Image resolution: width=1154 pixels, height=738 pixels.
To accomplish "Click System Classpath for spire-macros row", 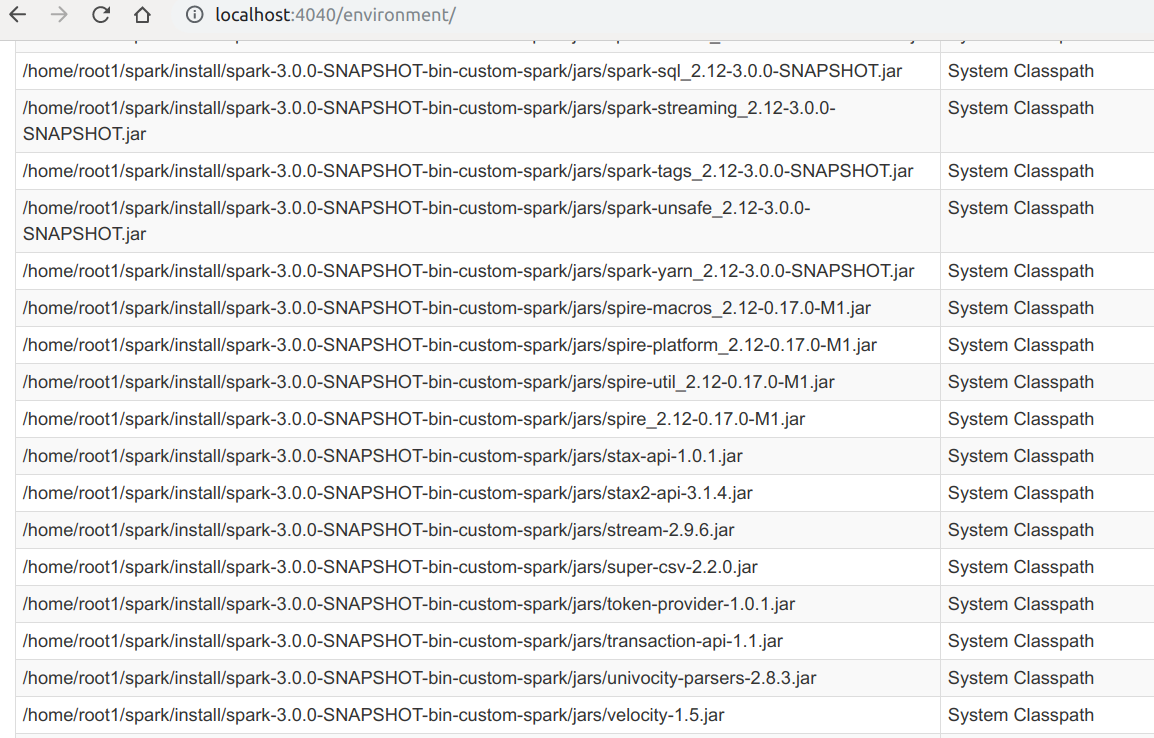I will click(x=1020, y=308).
